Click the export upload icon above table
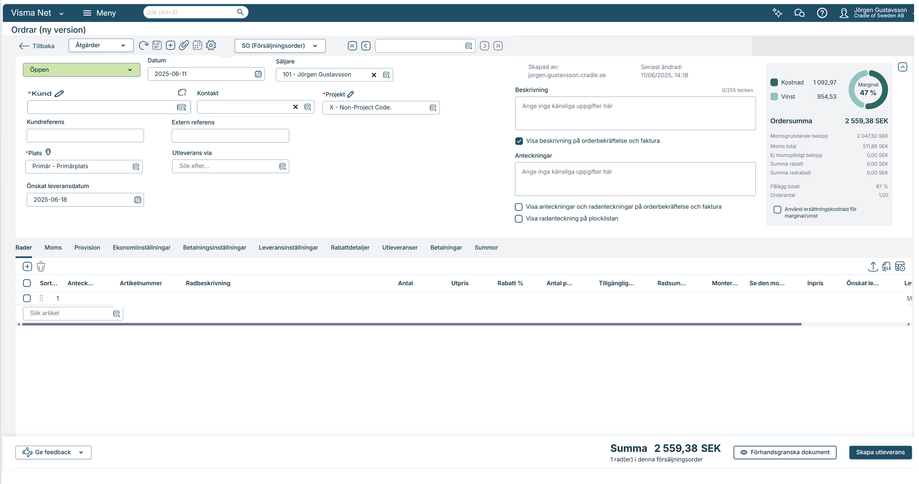 coord(873,267)
